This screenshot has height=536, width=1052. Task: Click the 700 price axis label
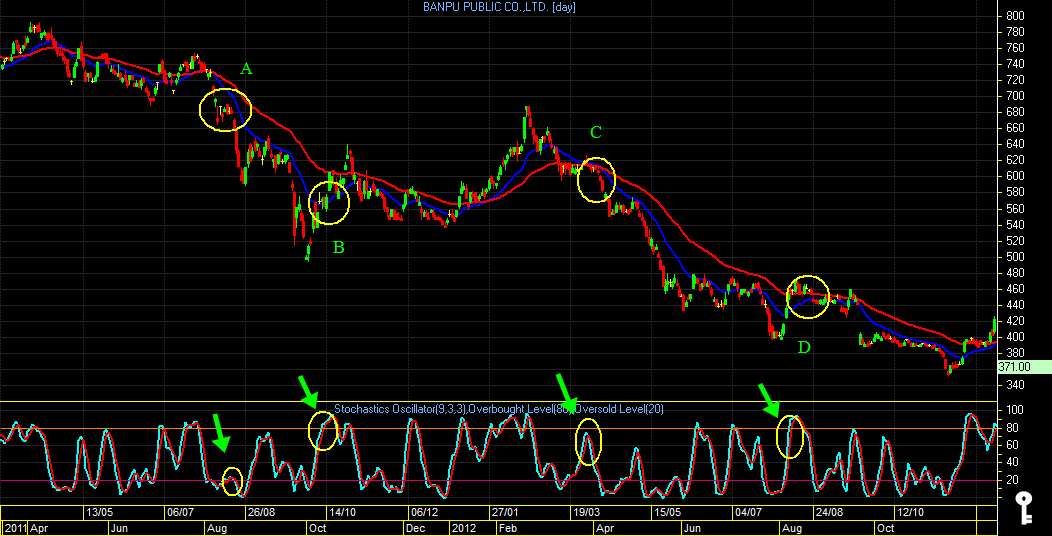coord(1014,97)
